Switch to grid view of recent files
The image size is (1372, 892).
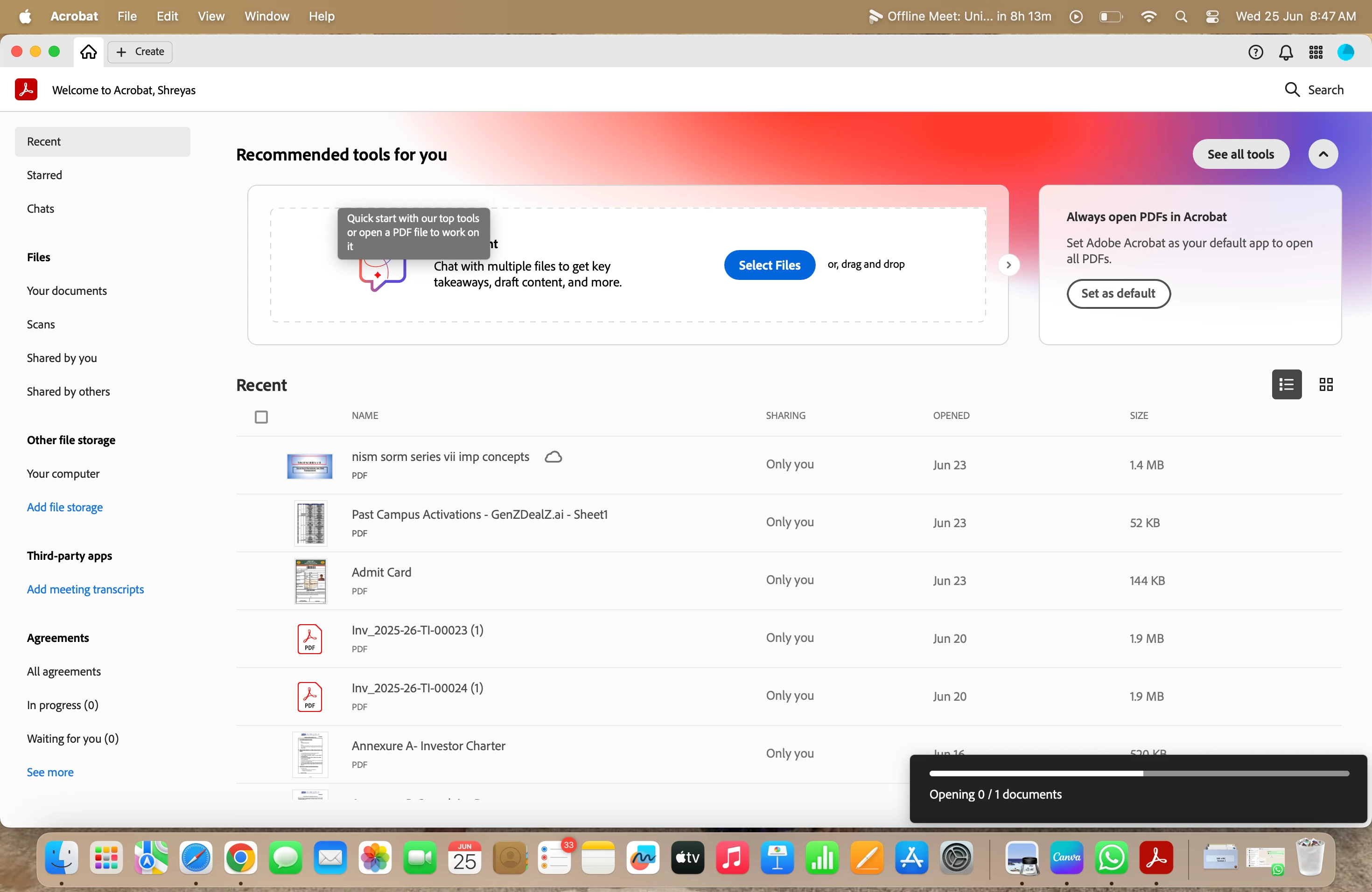pos(1326,384)
